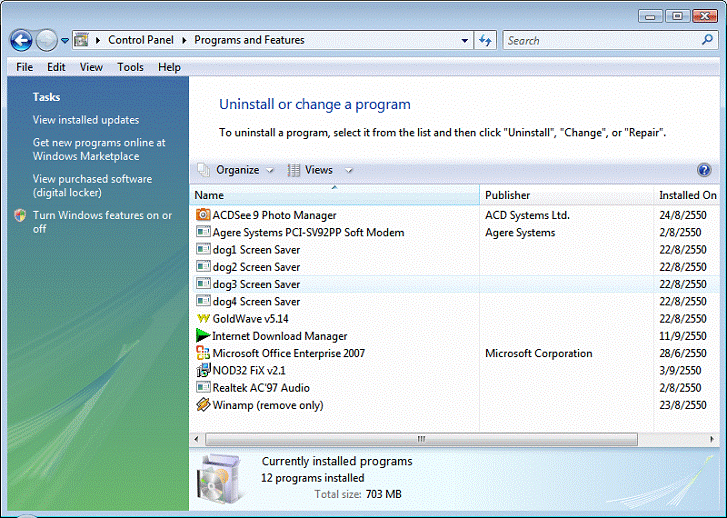Click the dog4 Screen Saver icon

click(203, 301)
